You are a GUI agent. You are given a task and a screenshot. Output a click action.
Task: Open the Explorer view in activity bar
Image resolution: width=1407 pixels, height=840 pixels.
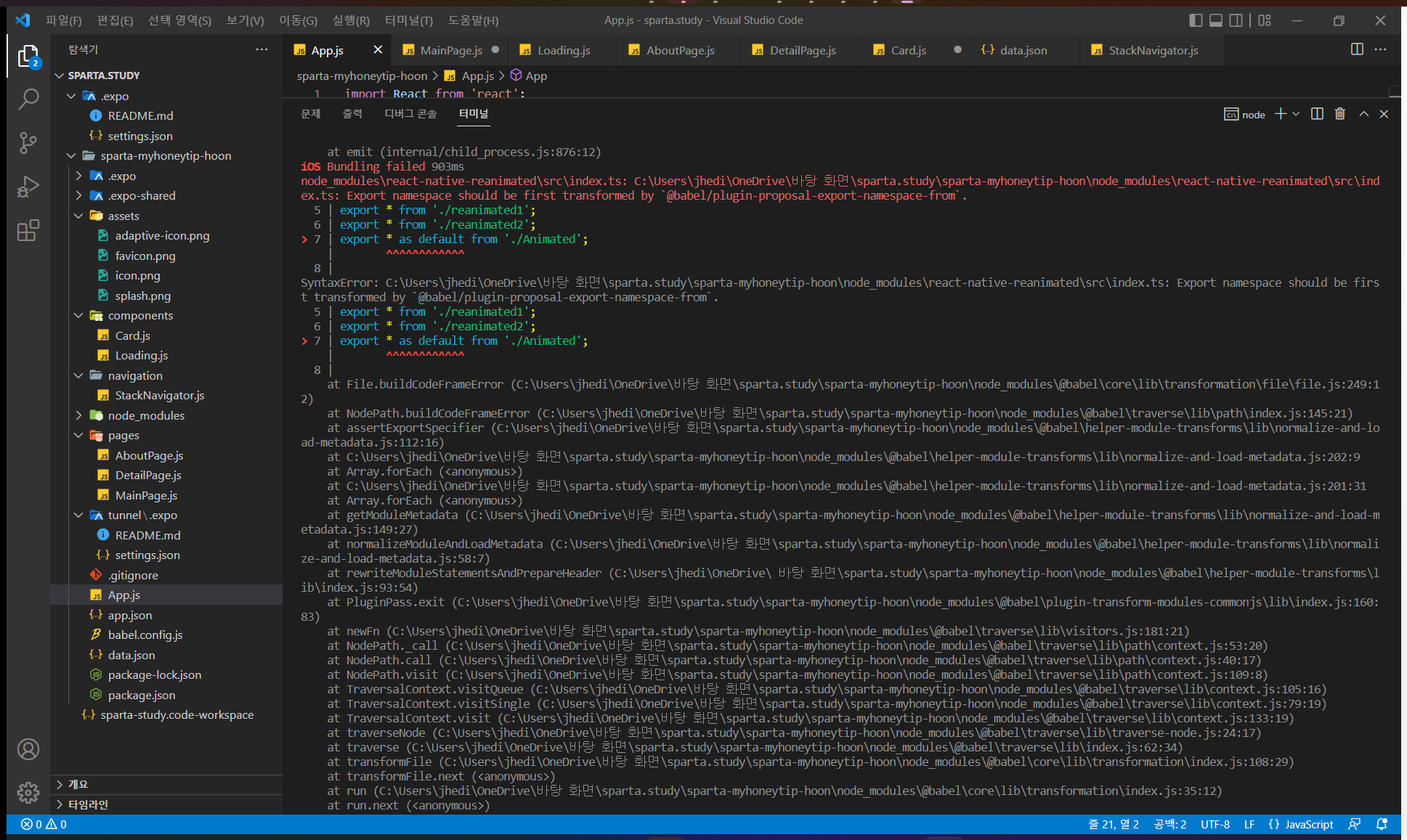(x=28, y=56)
